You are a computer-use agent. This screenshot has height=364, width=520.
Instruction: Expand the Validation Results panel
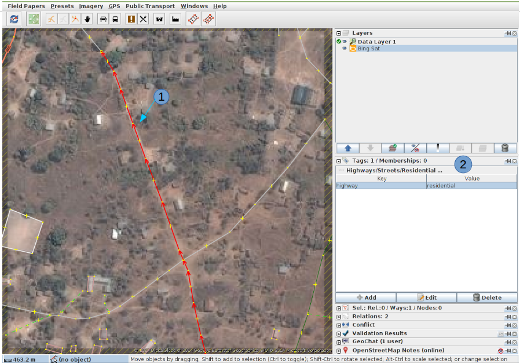[x=339, y=334]
